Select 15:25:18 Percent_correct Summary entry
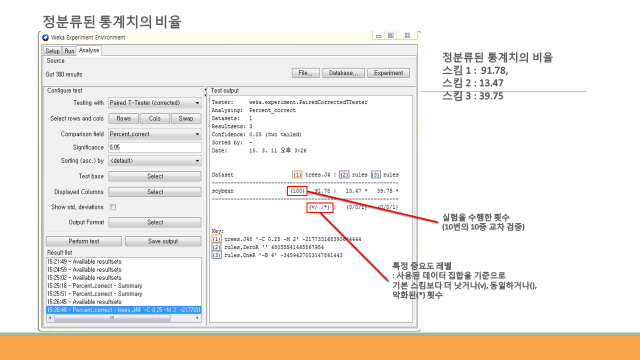The height and width of the screenshot is (360, 640). [x=95, y=286]
